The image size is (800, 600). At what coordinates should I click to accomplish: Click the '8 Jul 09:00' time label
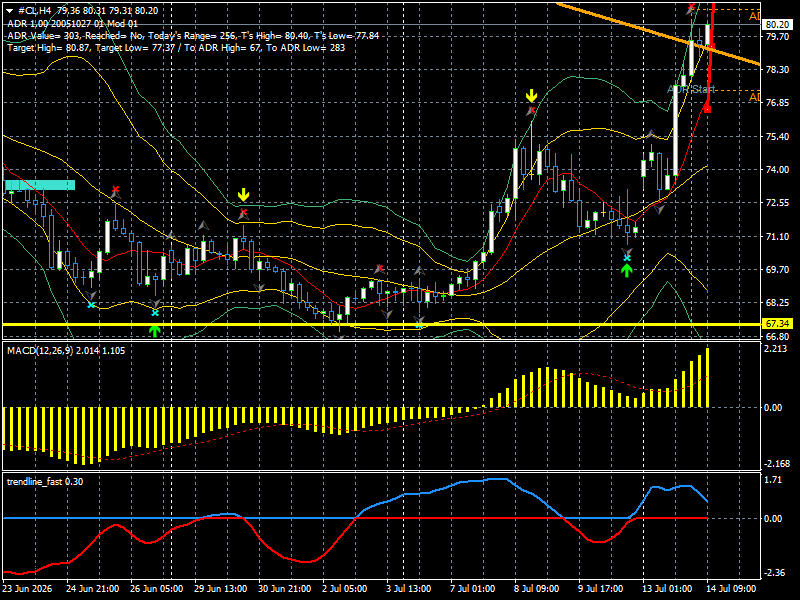pos(537,589)
